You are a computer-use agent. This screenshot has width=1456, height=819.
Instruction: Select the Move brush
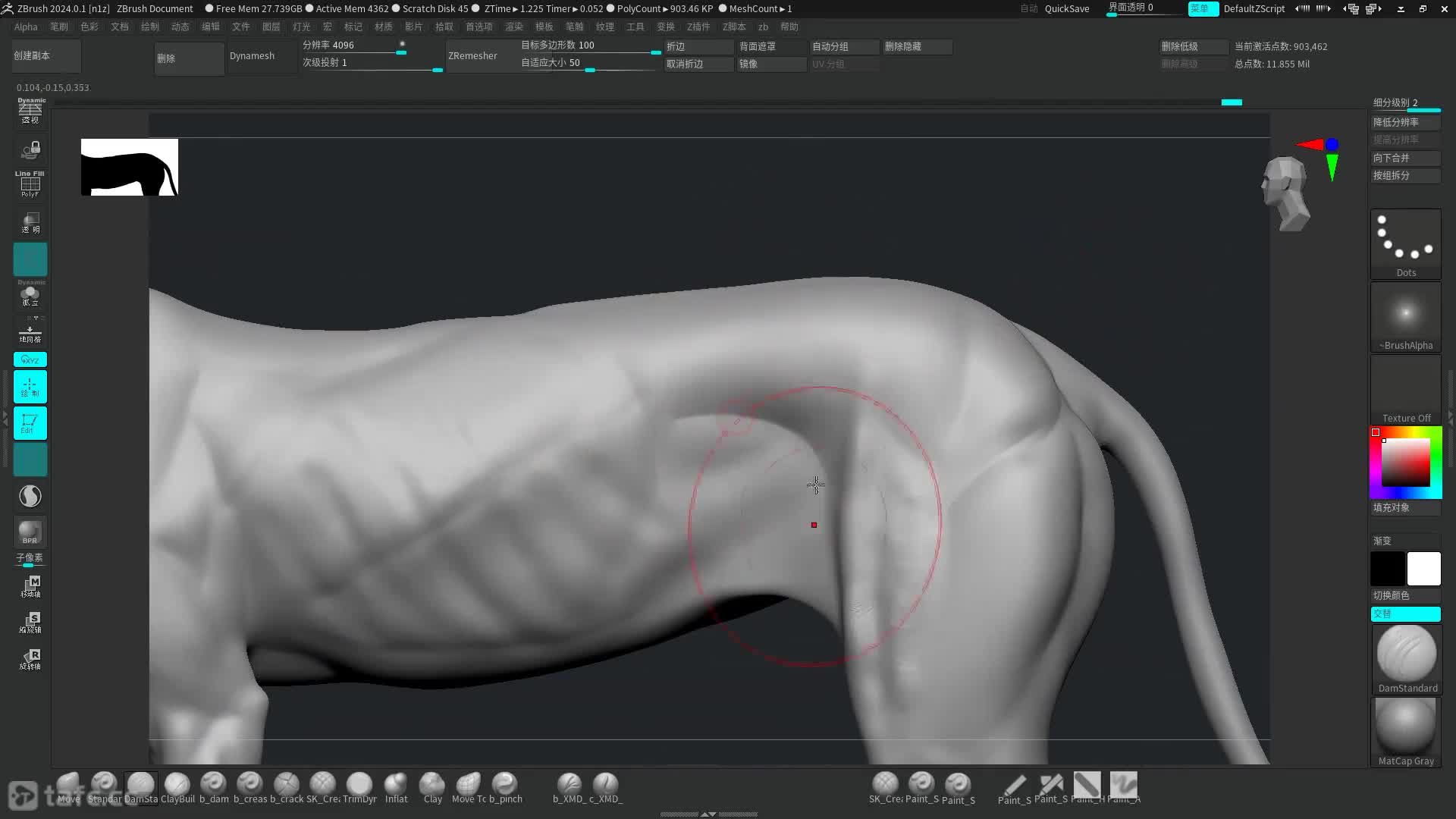pos(67,787)
